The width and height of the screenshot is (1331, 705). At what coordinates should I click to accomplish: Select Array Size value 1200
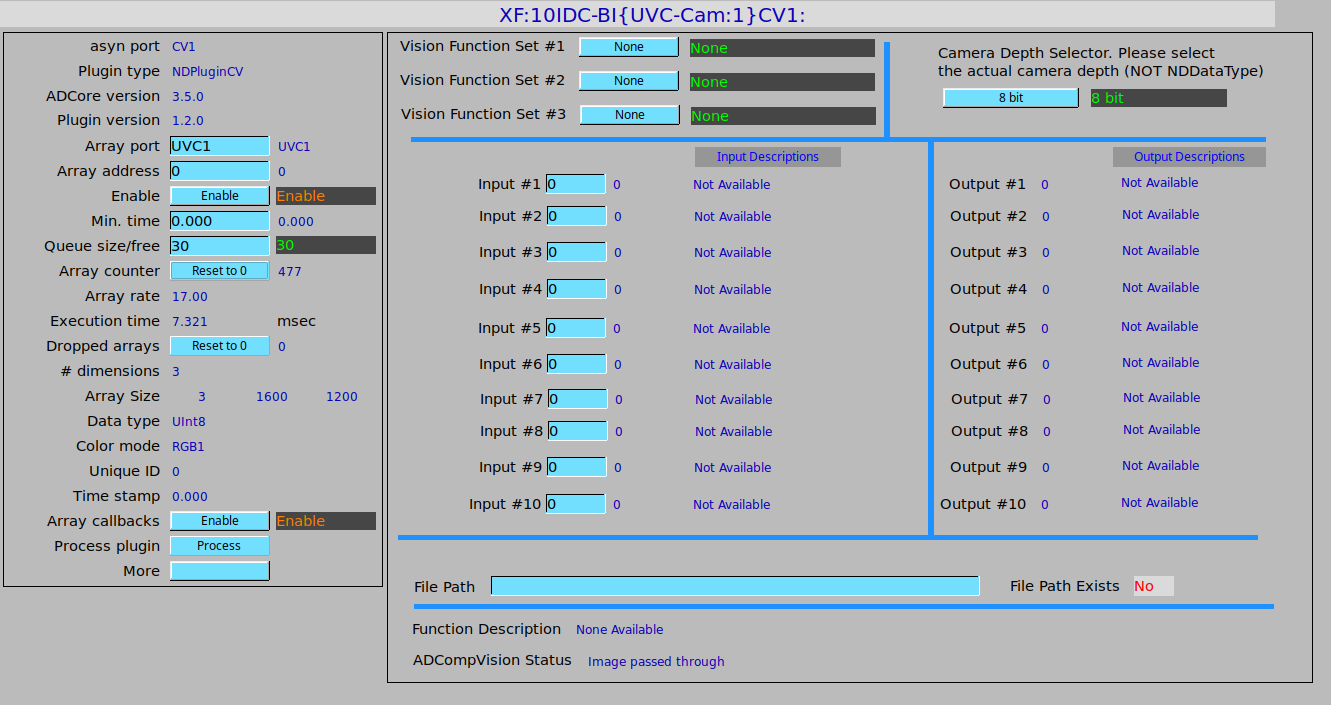pyautogui.click(x=342, y=397)
